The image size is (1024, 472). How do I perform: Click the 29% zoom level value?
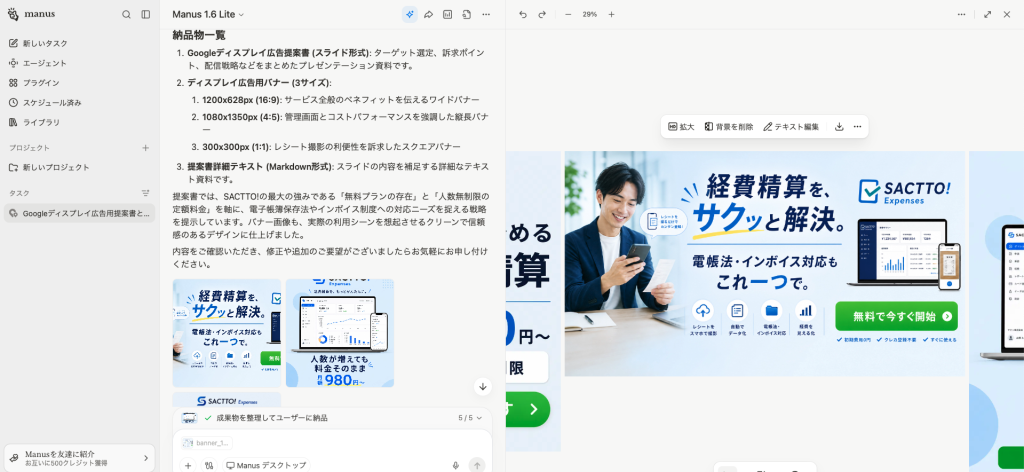pyautogui.click(x=590, y=14)
